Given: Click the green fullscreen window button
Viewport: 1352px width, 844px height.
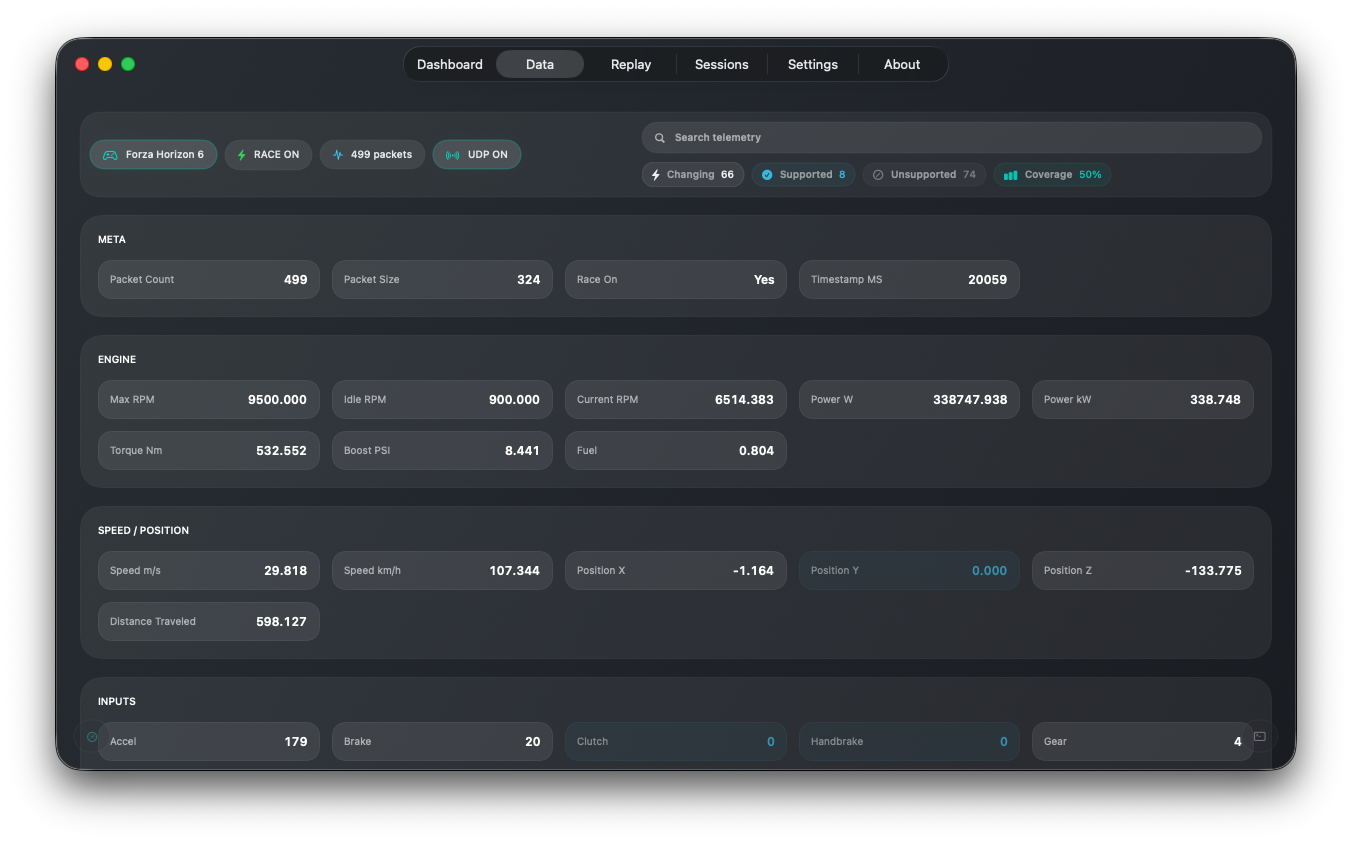Looking at the screenshot, I should 128,64.
